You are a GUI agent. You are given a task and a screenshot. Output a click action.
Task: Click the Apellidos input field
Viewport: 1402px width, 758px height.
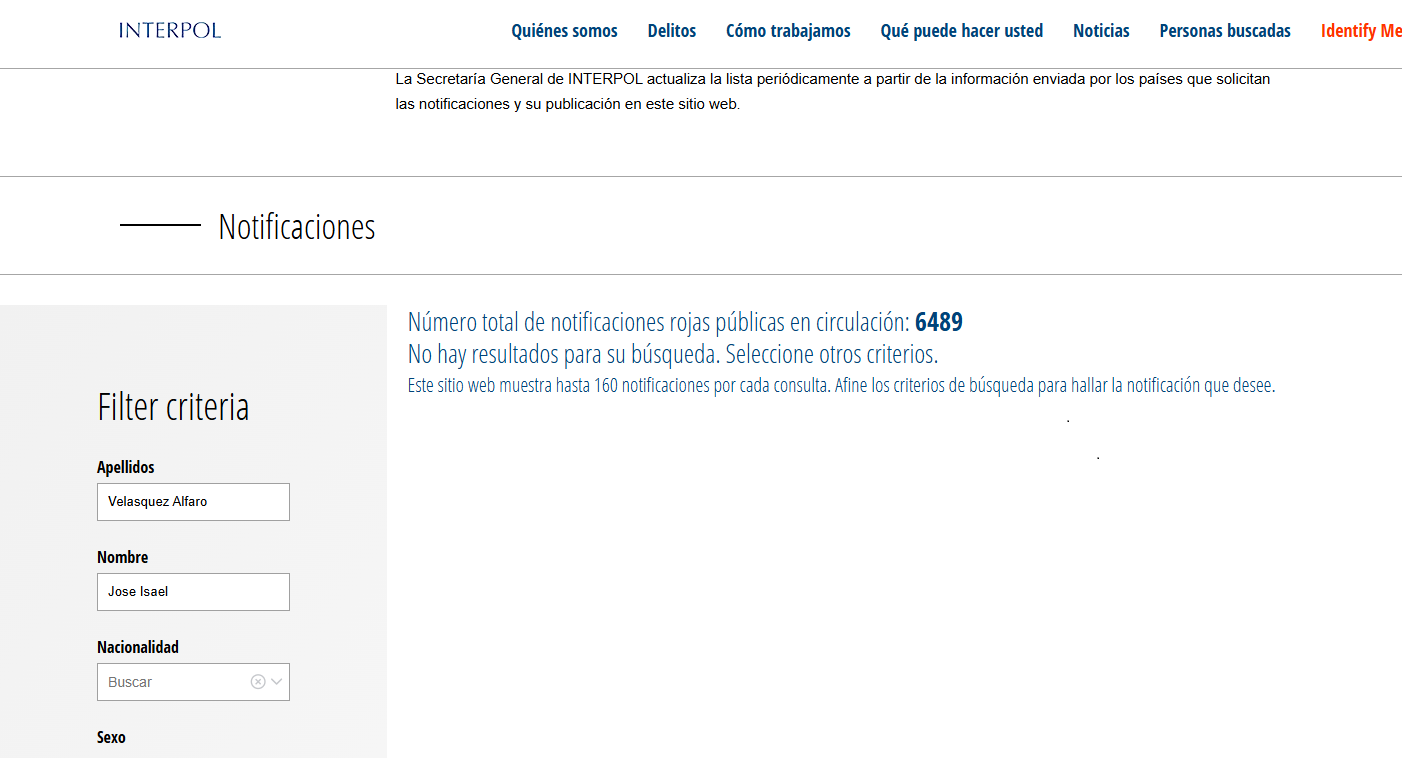[193, 502]
